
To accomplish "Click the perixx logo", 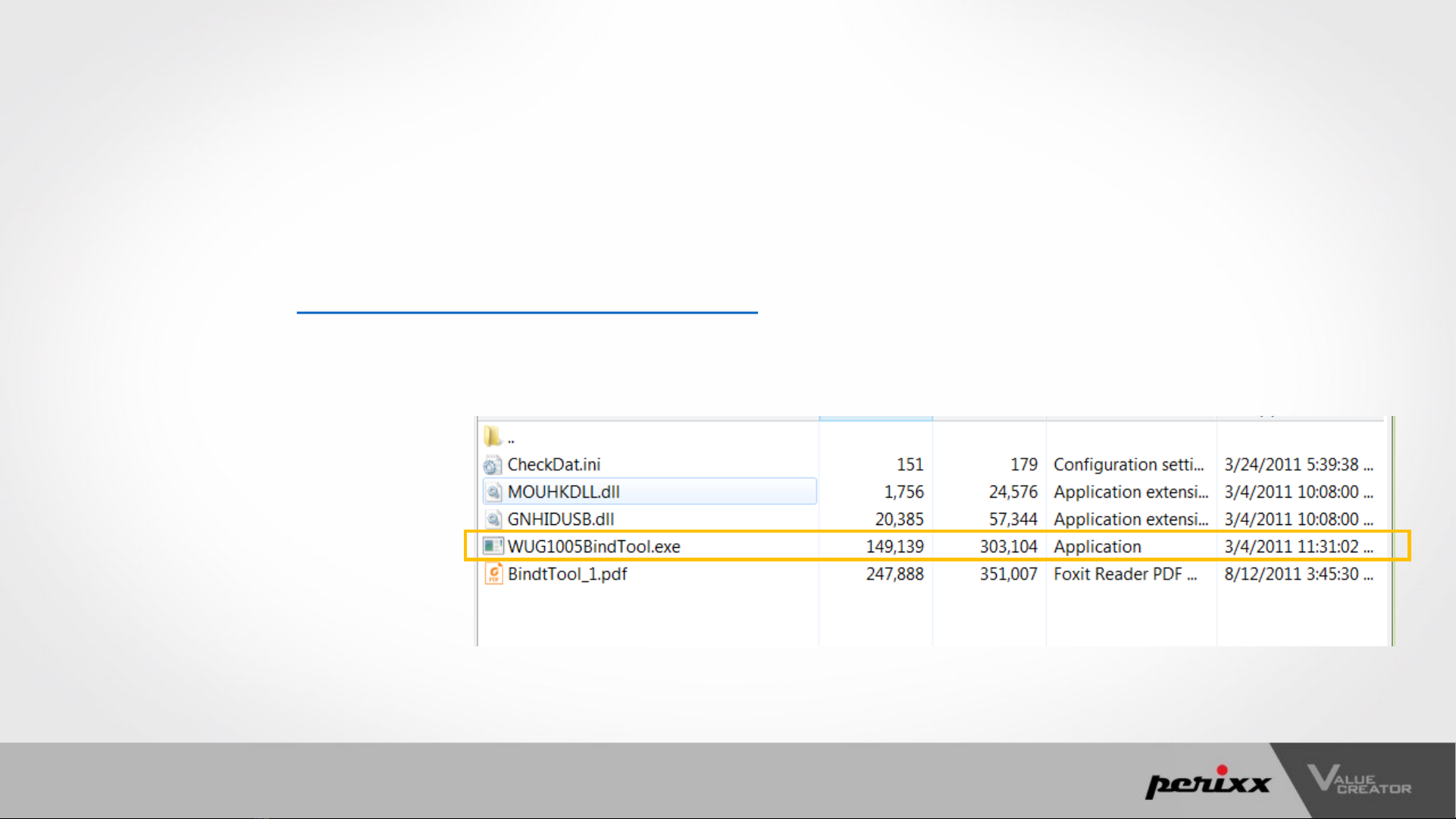I will (x=1208, y=782).
